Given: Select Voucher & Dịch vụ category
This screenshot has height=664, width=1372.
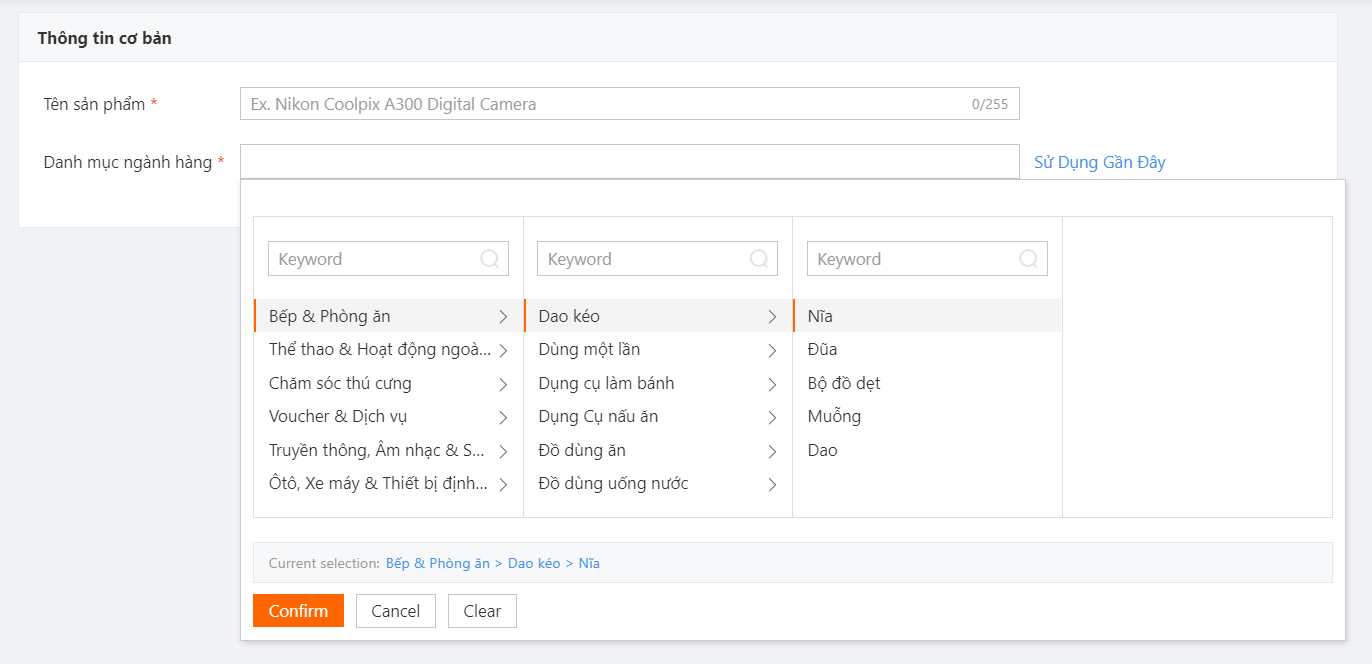Looking at the screenshot, I should (x=338, y=416).
